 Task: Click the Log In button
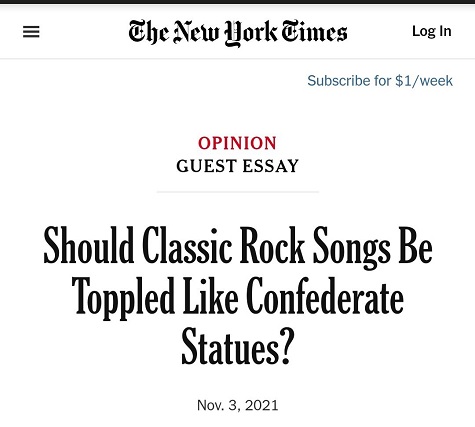(432, 31)
